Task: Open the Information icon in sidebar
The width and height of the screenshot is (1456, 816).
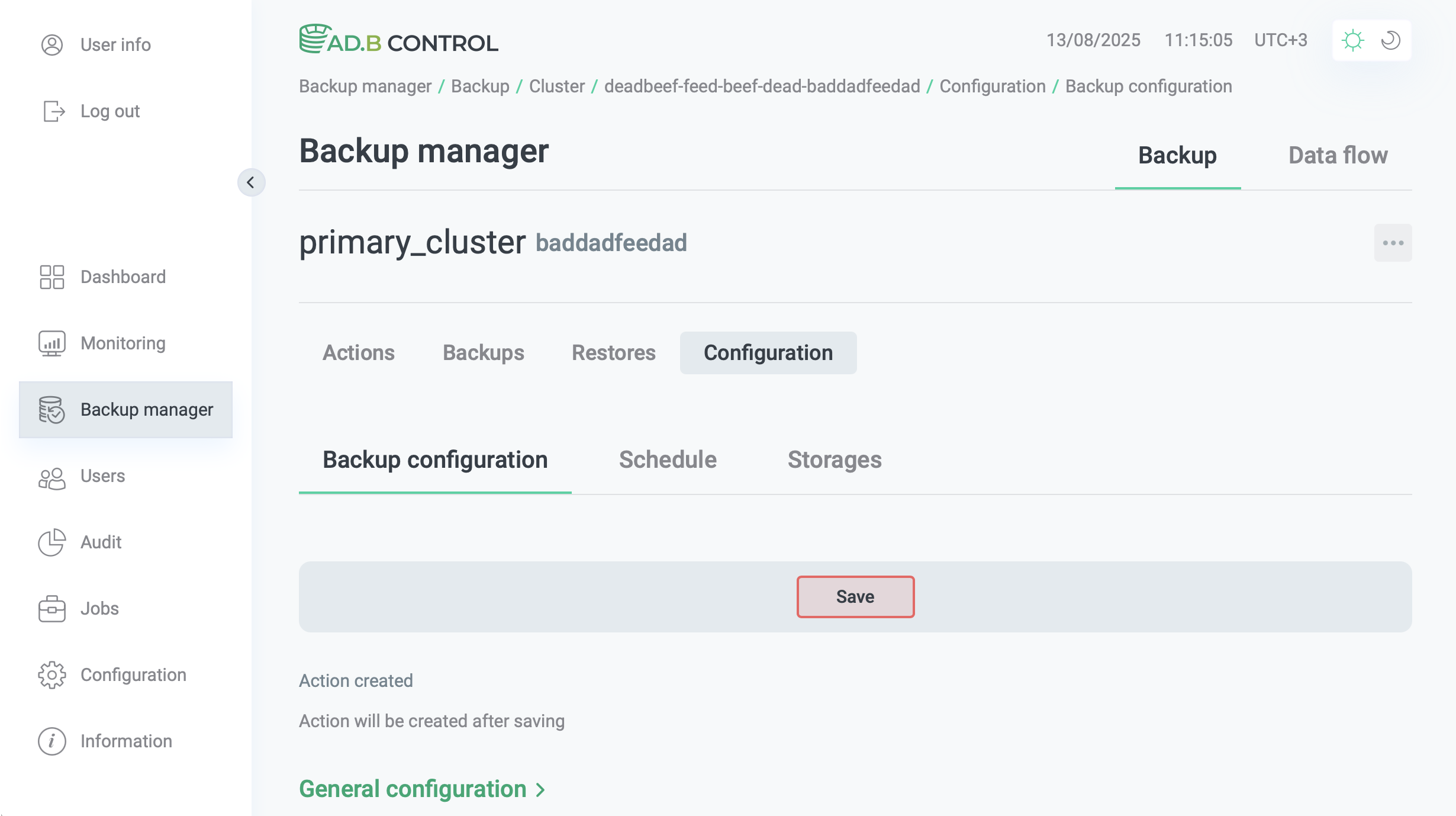Action: coord(51,741)
